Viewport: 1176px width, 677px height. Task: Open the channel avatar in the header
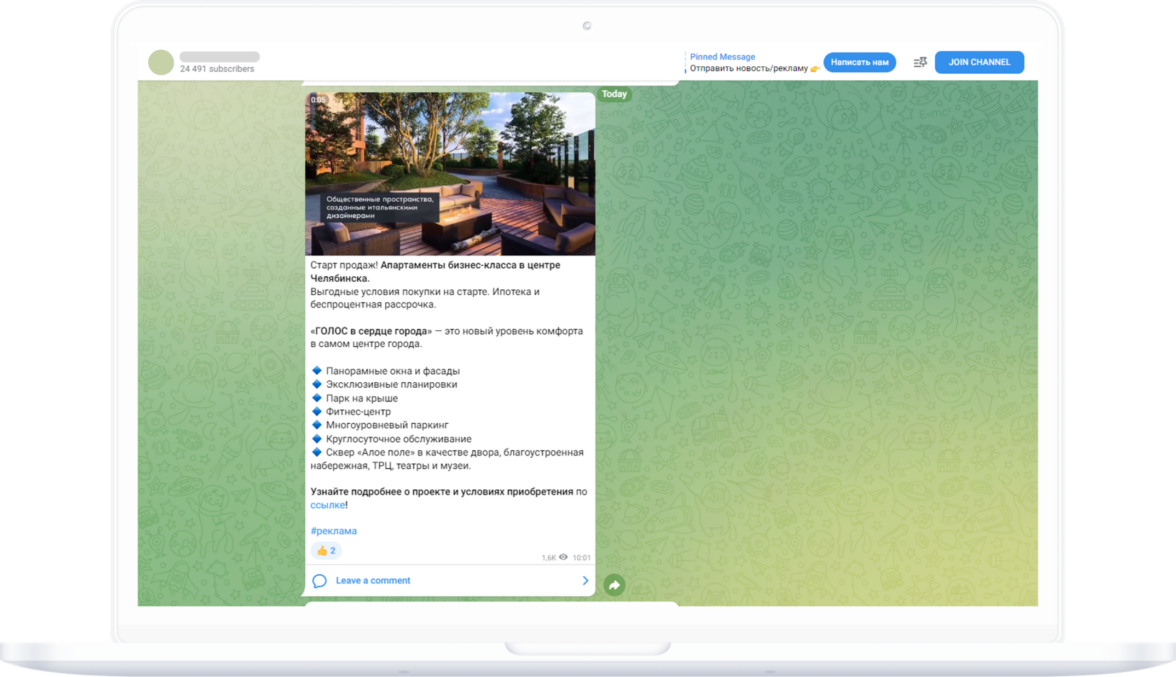(161, 62)
